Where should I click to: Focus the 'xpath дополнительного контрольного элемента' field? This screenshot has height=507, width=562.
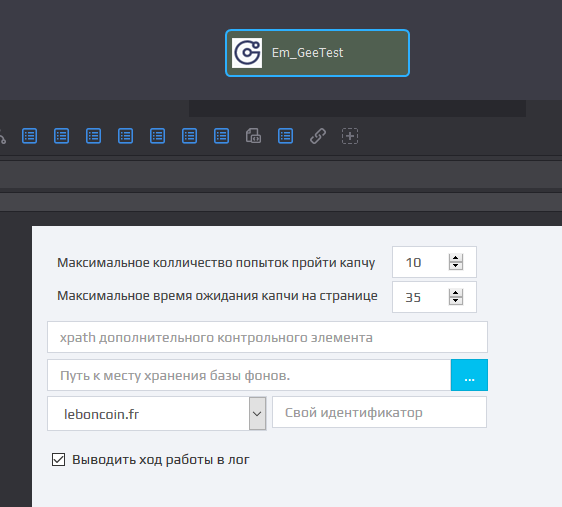[267, 337]
